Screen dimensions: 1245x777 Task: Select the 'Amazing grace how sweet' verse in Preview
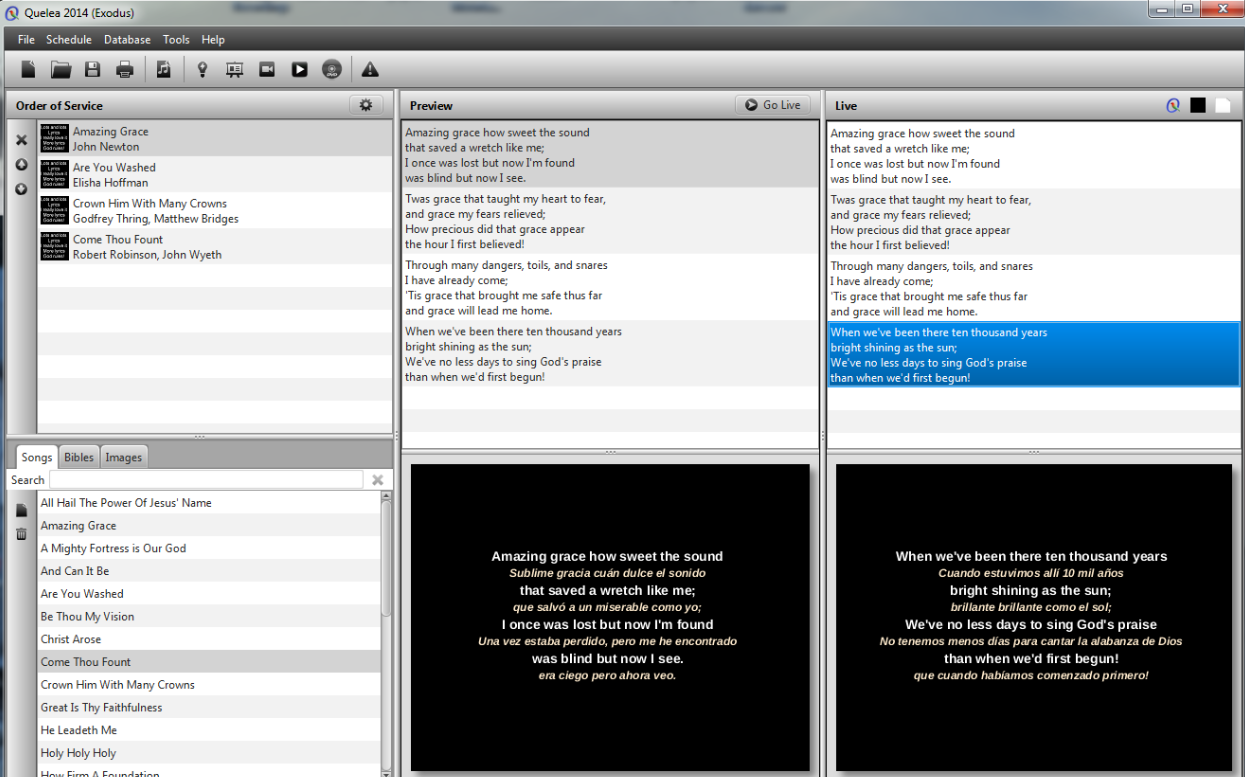[610, 155]
